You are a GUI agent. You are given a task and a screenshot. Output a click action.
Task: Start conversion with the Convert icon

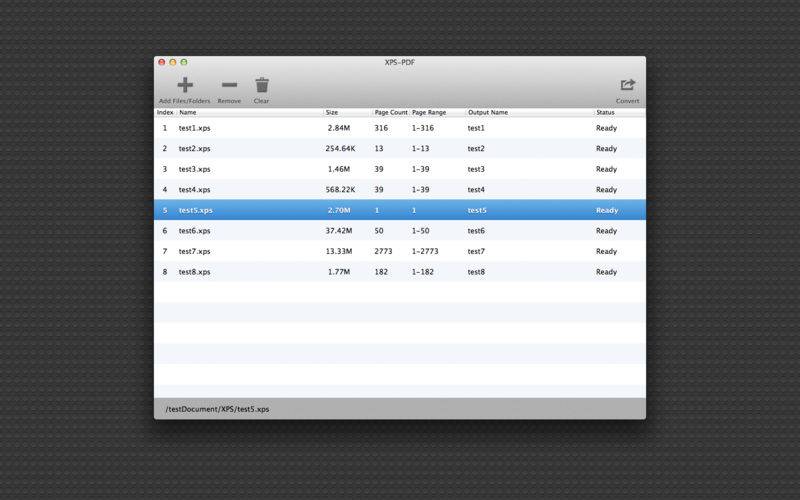[627, 86]
